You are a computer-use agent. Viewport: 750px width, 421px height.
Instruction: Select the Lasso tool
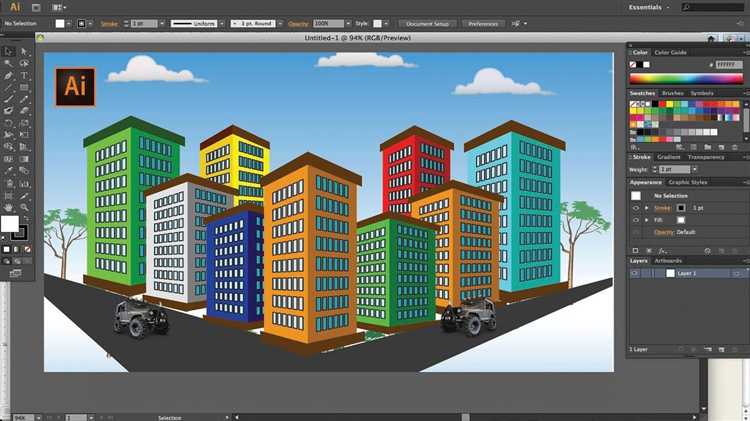click(x=24, y=63)
